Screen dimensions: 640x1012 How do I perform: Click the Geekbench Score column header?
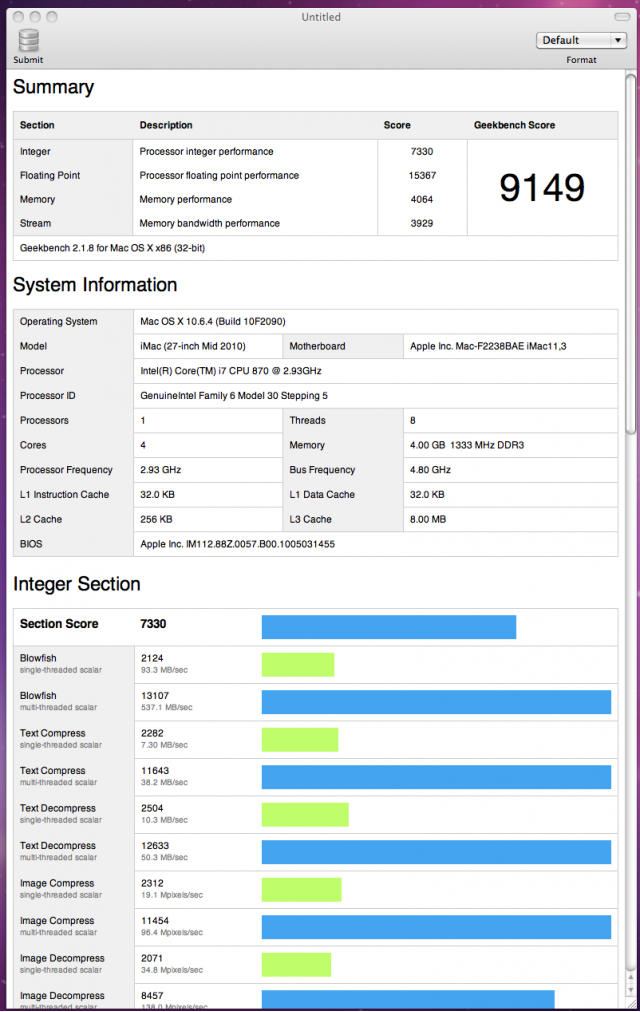coord(514,125)
